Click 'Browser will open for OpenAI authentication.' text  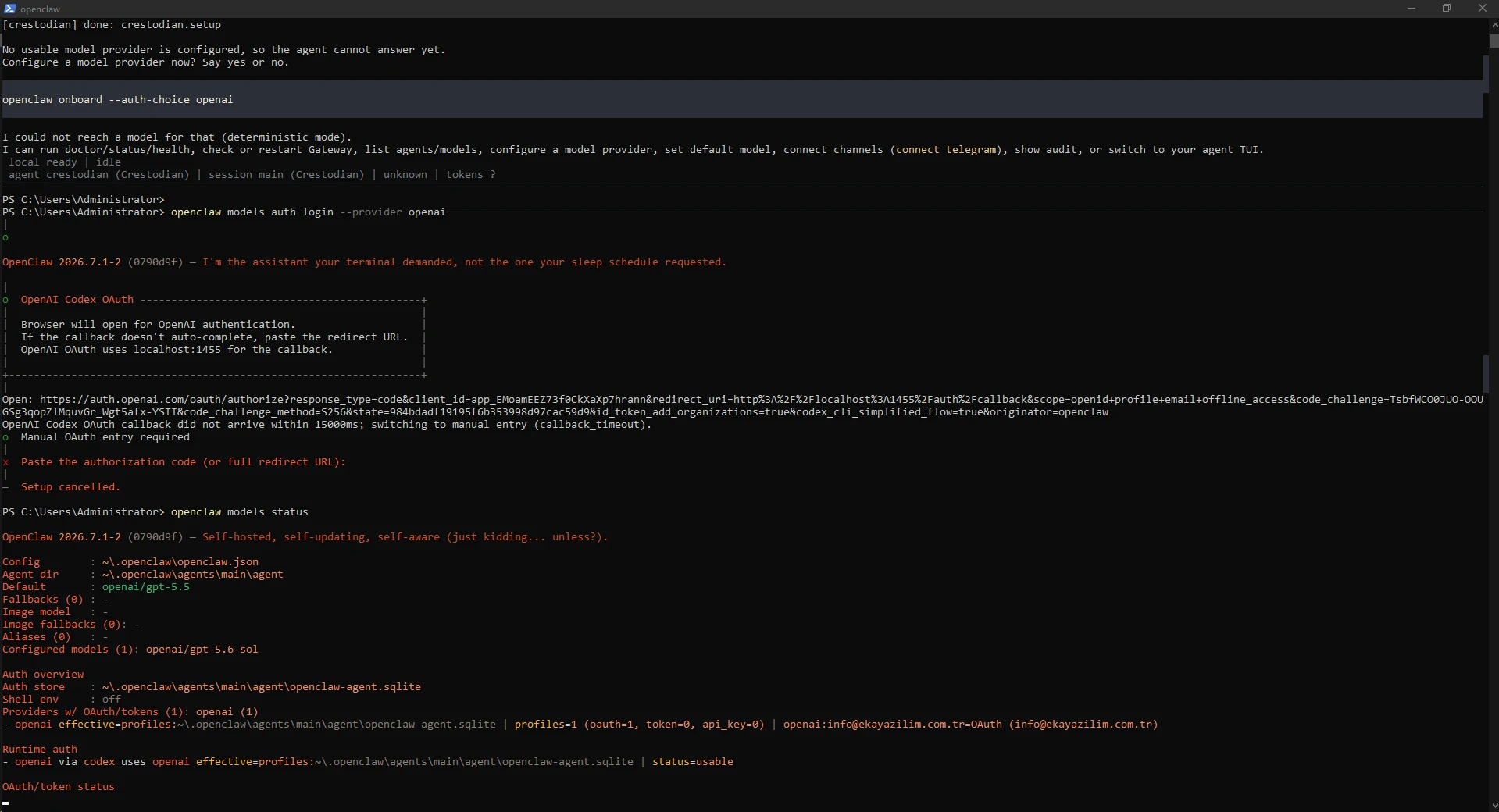tap(159, 325)
